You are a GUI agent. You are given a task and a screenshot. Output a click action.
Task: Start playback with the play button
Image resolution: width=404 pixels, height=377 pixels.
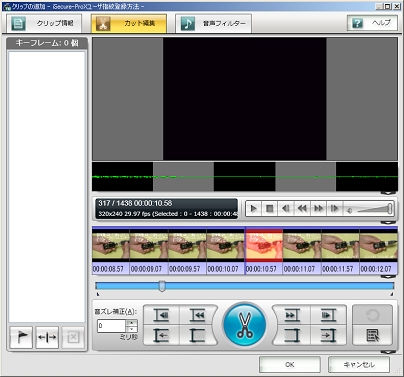point(253,209)
